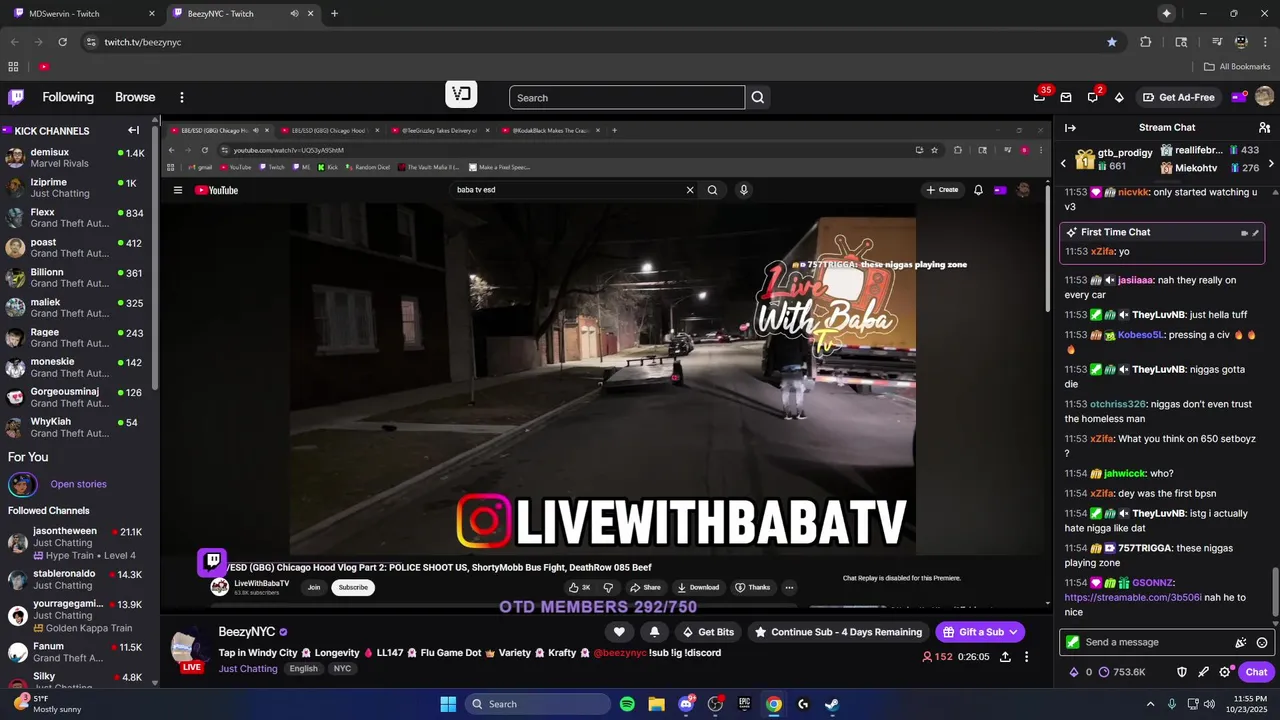
Task: Open the purple Turbo card icon
Action: [1238, 97]
